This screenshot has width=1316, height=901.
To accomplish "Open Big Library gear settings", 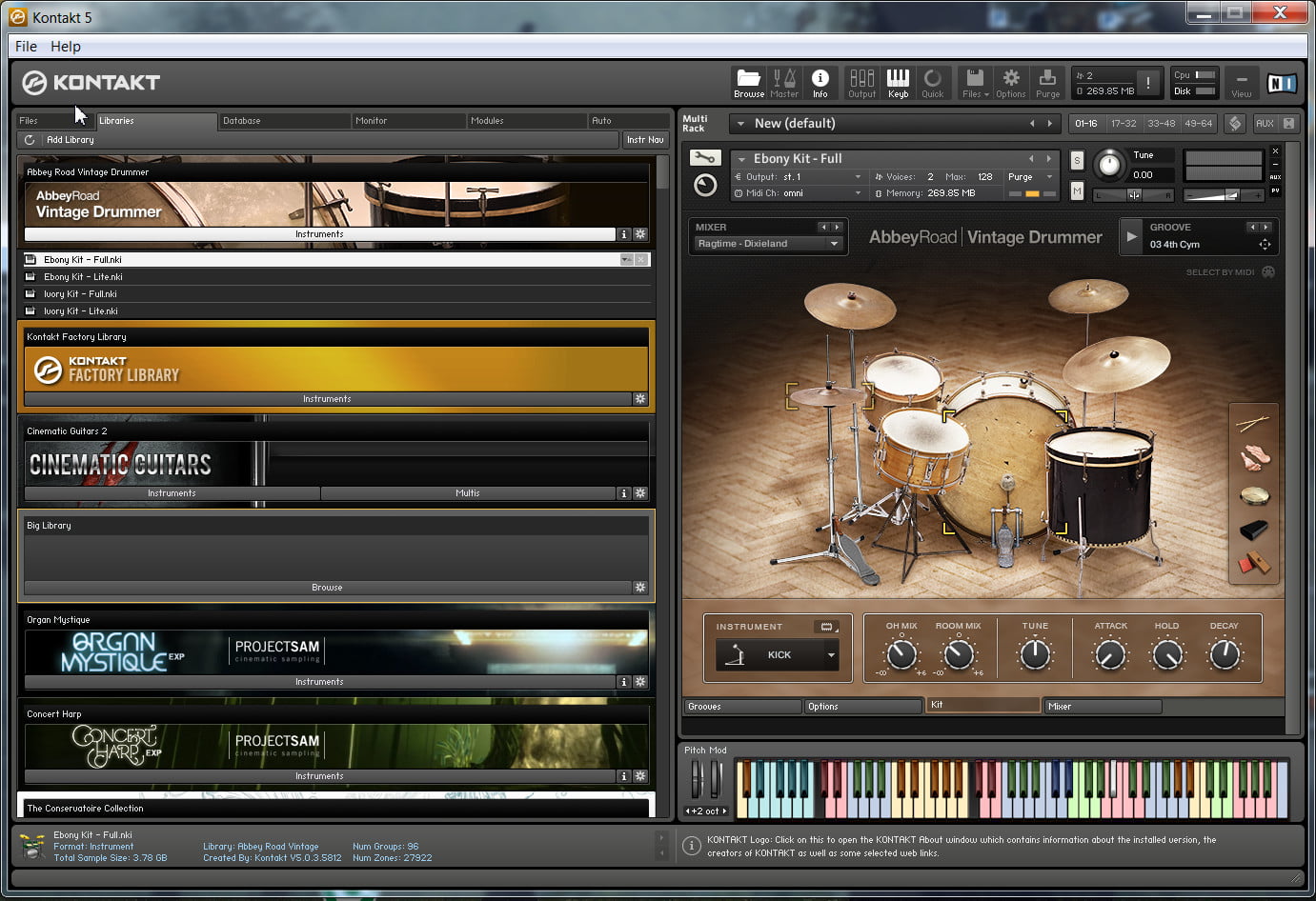I will tap(640, 588).
